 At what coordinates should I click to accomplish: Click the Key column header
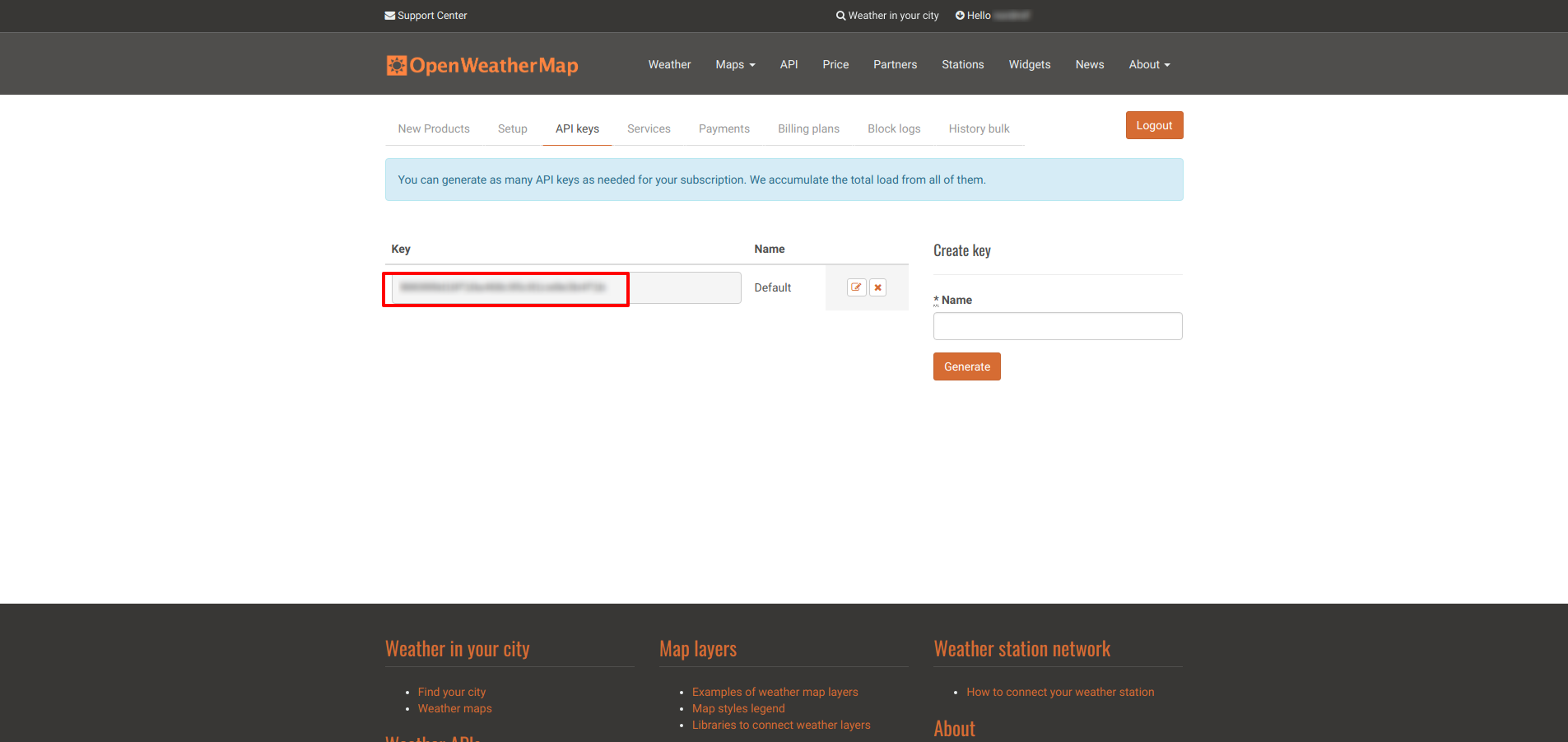(x=401, y=249)
